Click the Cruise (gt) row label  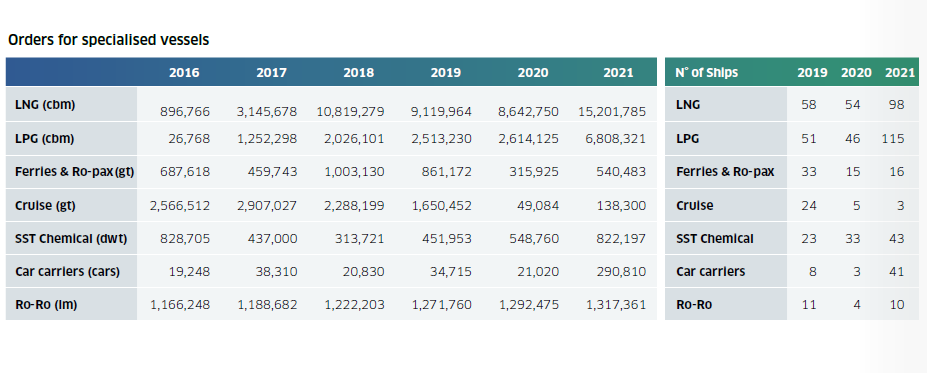click(x=45, y=206)
